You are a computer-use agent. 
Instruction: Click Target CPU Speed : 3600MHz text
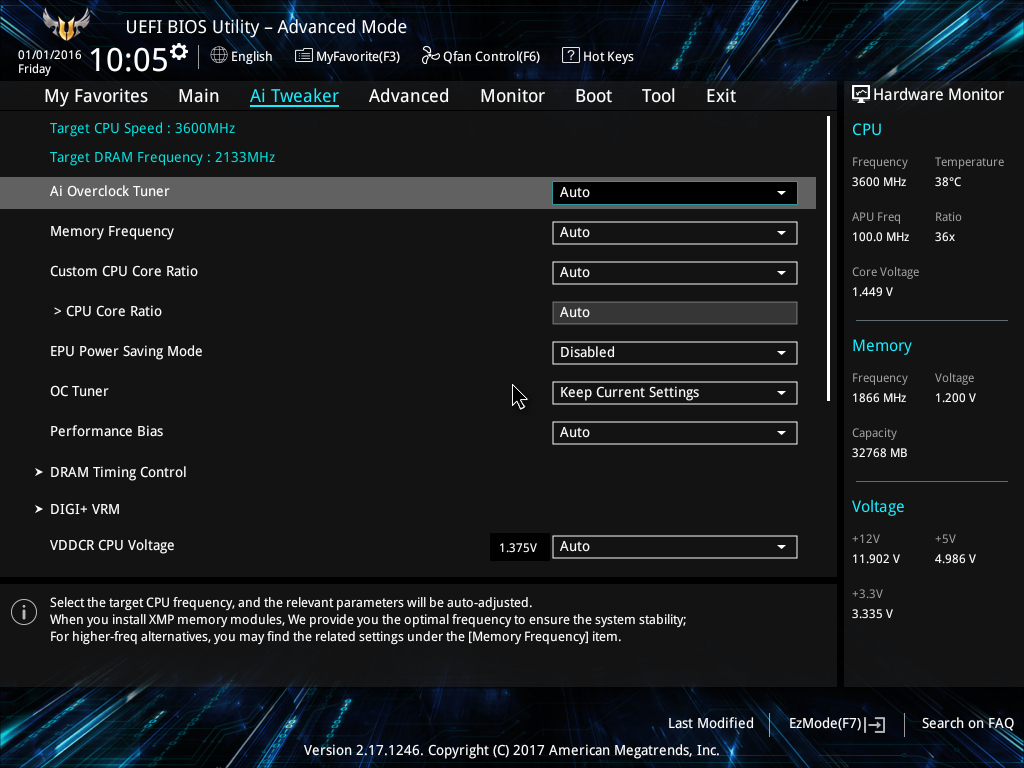[x=142, y=128]
